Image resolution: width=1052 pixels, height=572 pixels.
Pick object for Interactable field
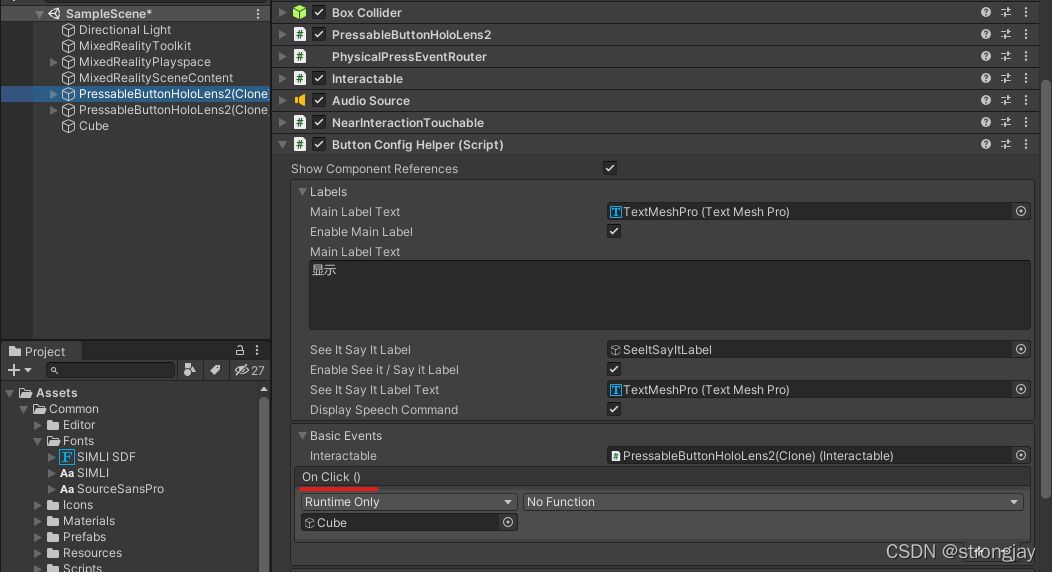click(x=1020, y=455)
